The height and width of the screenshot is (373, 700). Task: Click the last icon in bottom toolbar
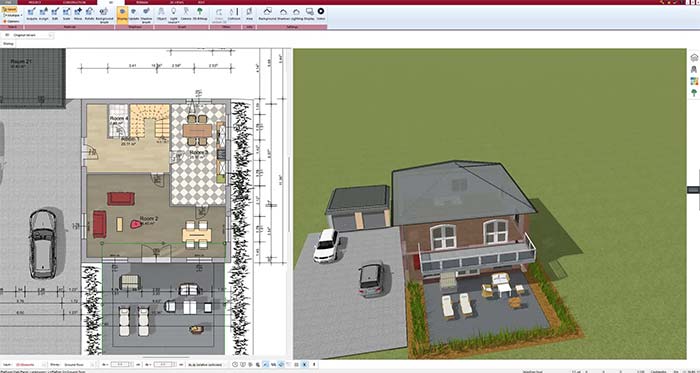click(314, 365)
